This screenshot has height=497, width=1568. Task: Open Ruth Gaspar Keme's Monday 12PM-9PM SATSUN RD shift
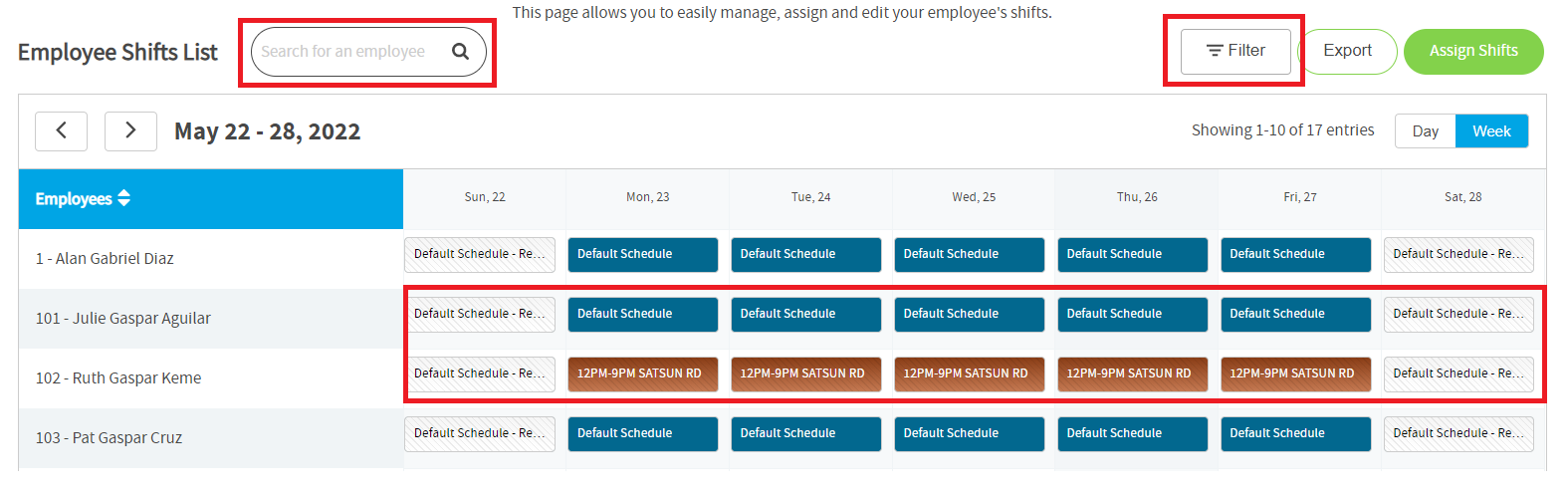coord(643,374)
